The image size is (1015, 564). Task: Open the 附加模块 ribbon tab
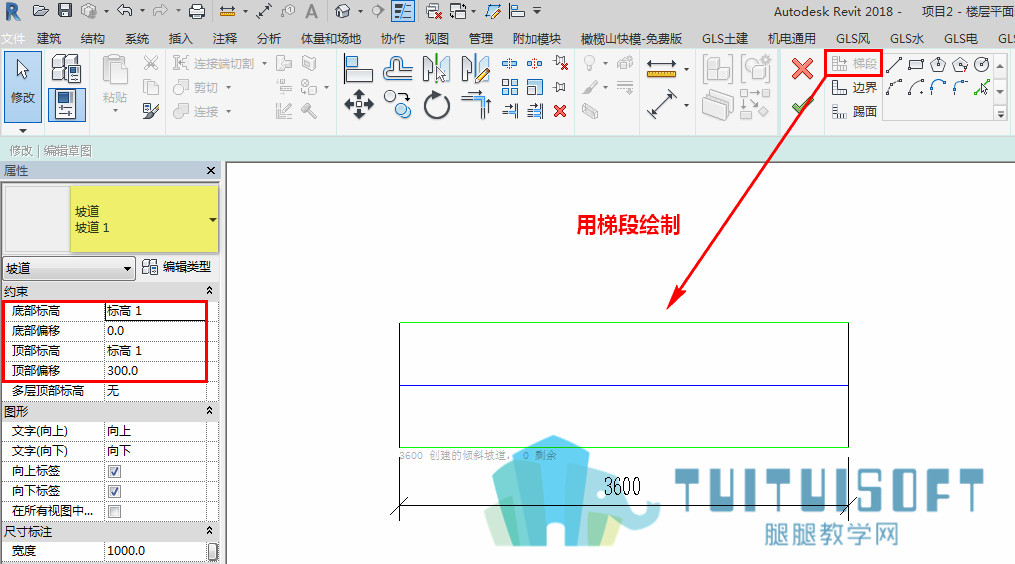click(537, 39)
